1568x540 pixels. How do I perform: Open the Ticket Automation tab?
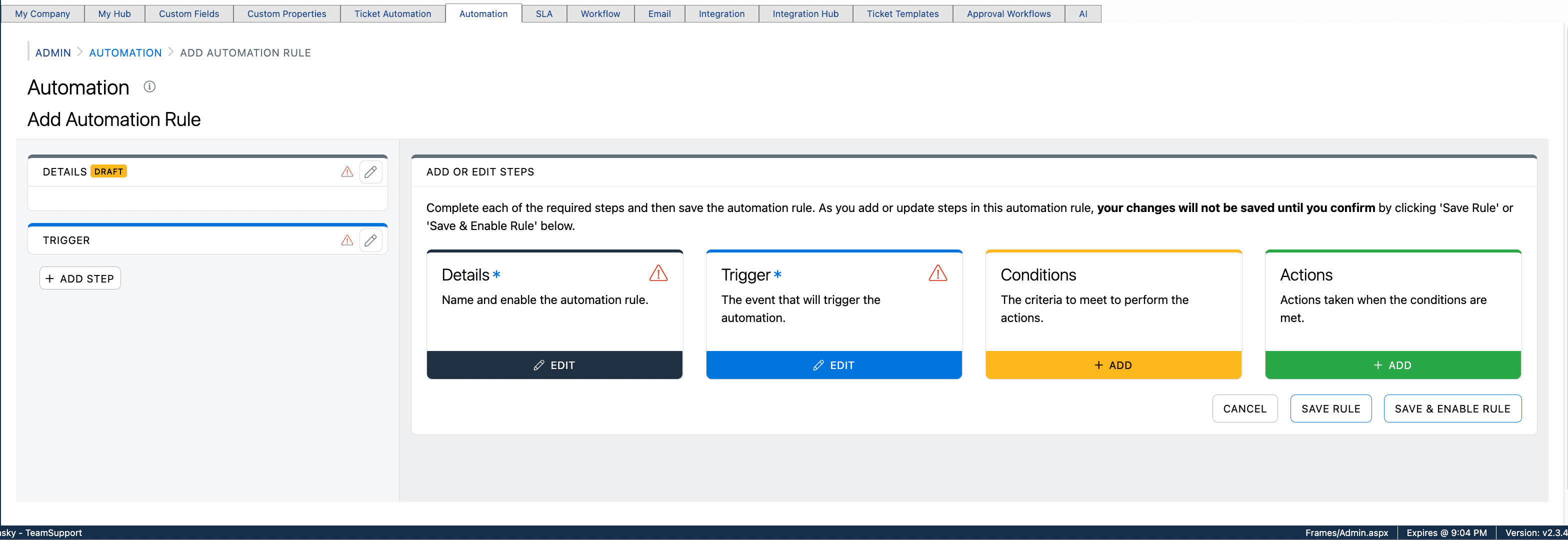[392, 13]
